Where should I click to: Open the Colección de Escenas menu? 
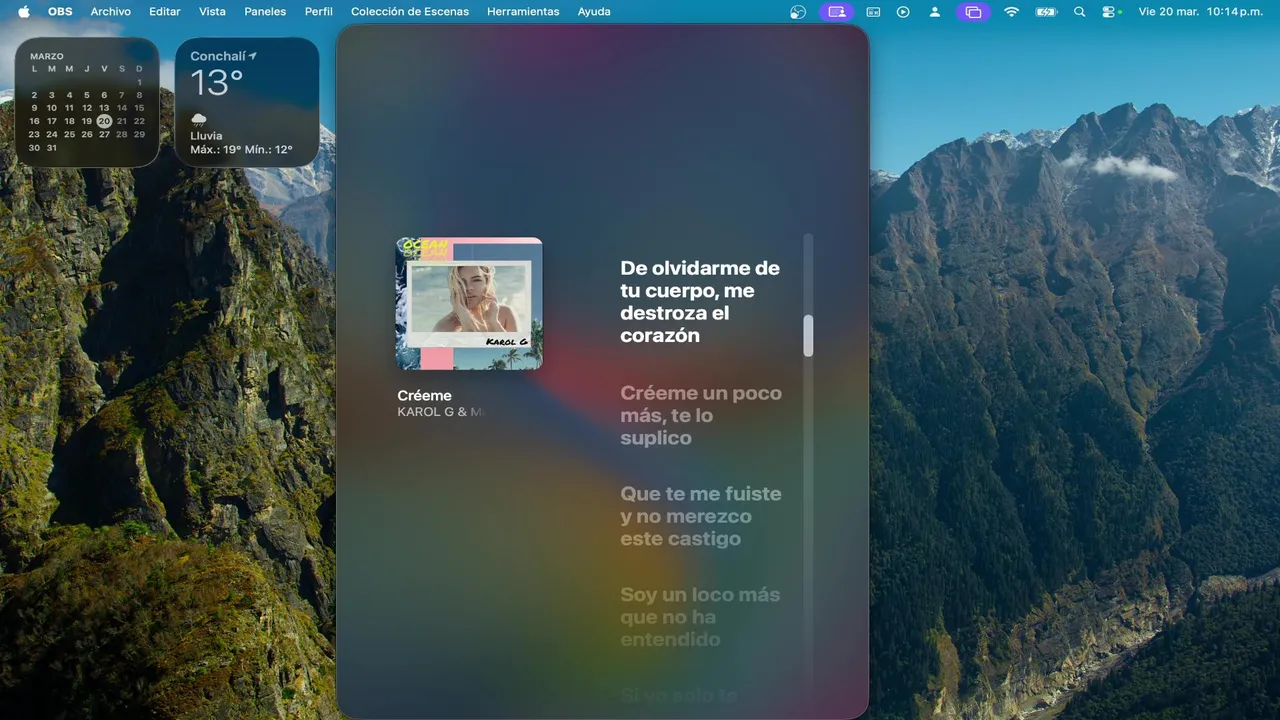tap(410, 12)
